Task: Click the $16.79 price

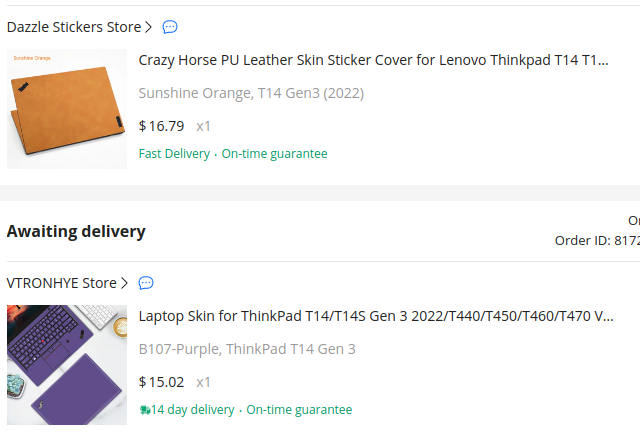Action: [x=162, y=126]
